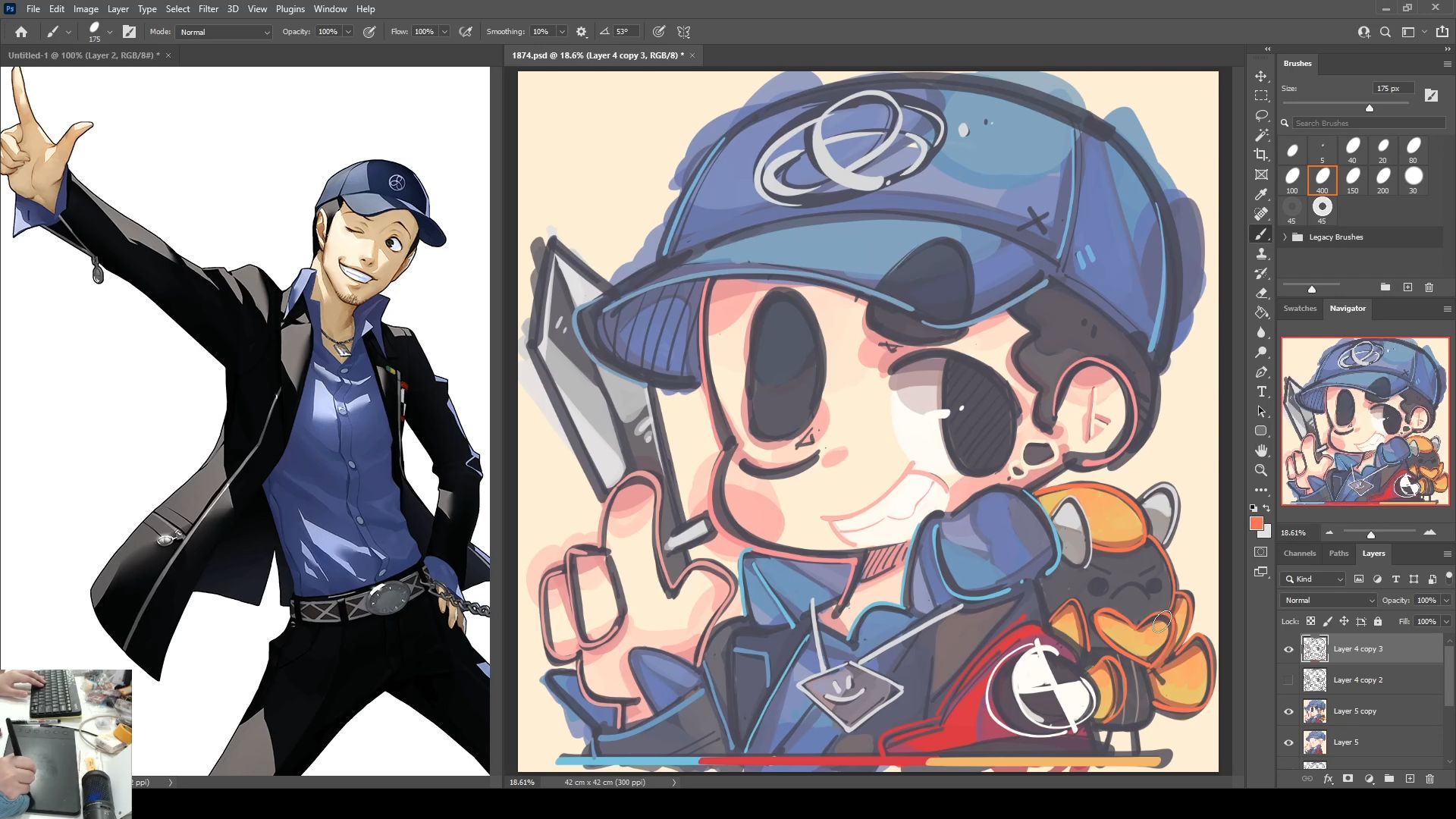Select the Crop tool
The width and height of the screenshot is (1456, 819).
point(1261,155)
